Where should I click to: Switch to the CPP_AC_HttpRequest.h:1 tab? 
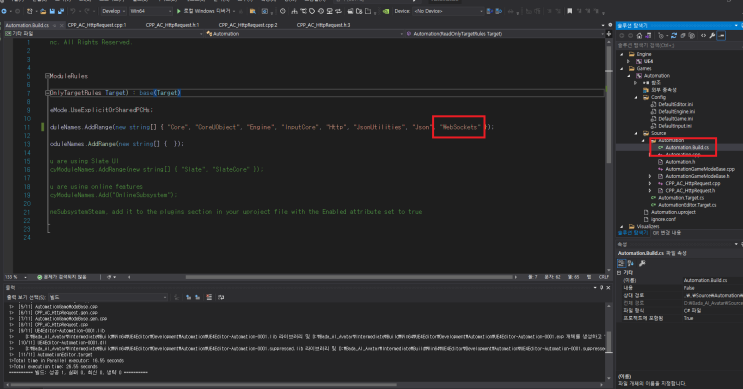click(x=172, y=25)
